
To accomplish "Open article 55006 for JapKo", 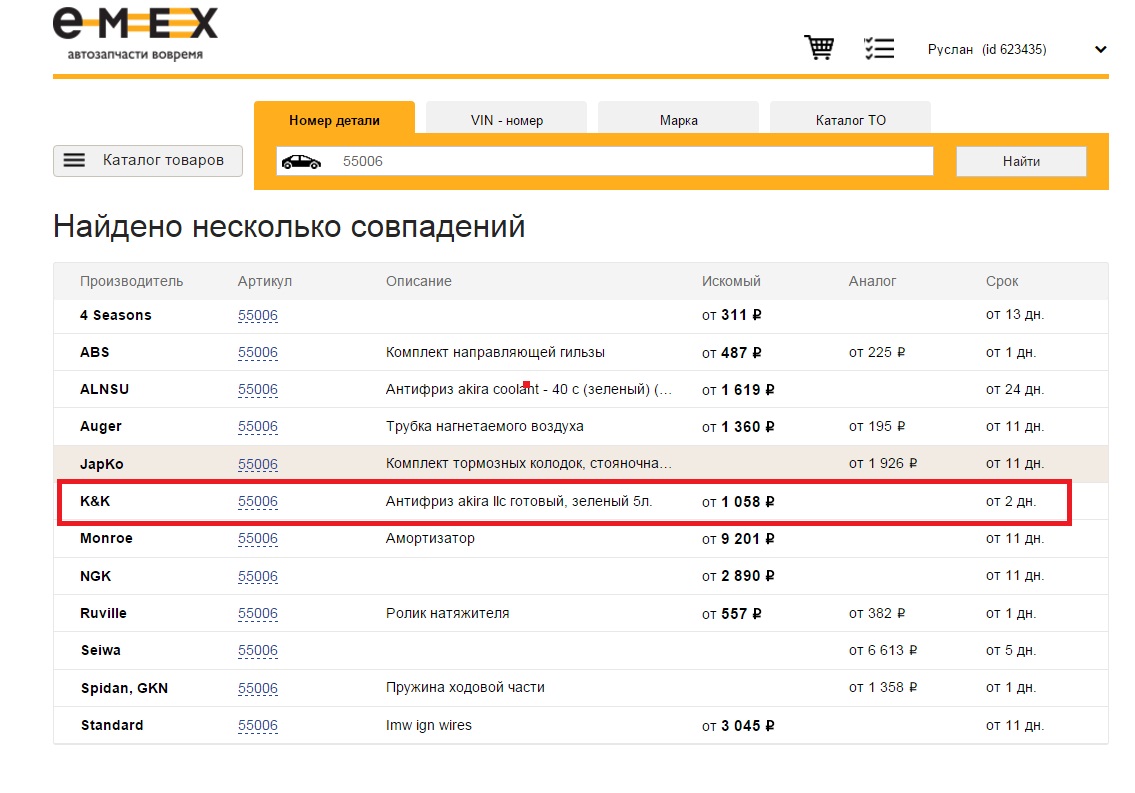I will coord(258,464).
